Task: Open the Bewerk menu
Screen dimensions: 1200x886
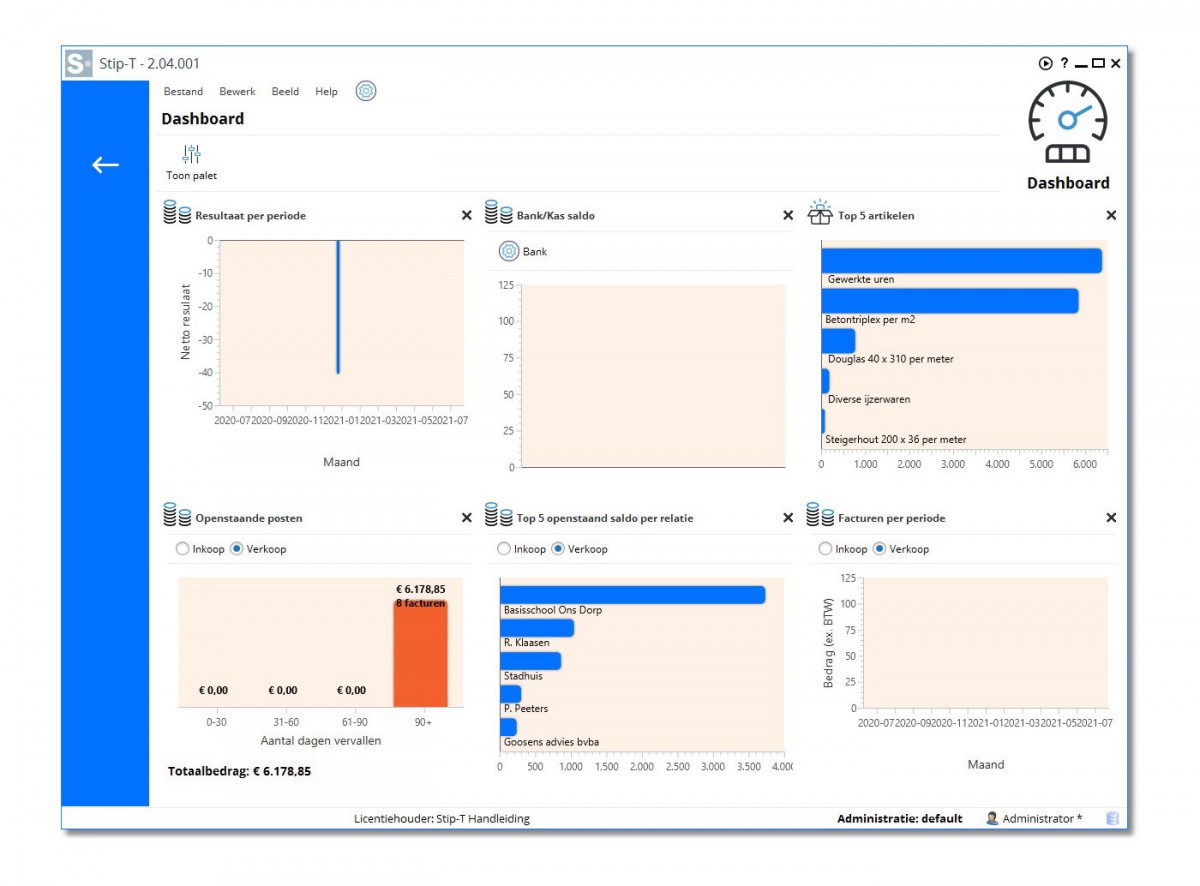Action: 238,91
